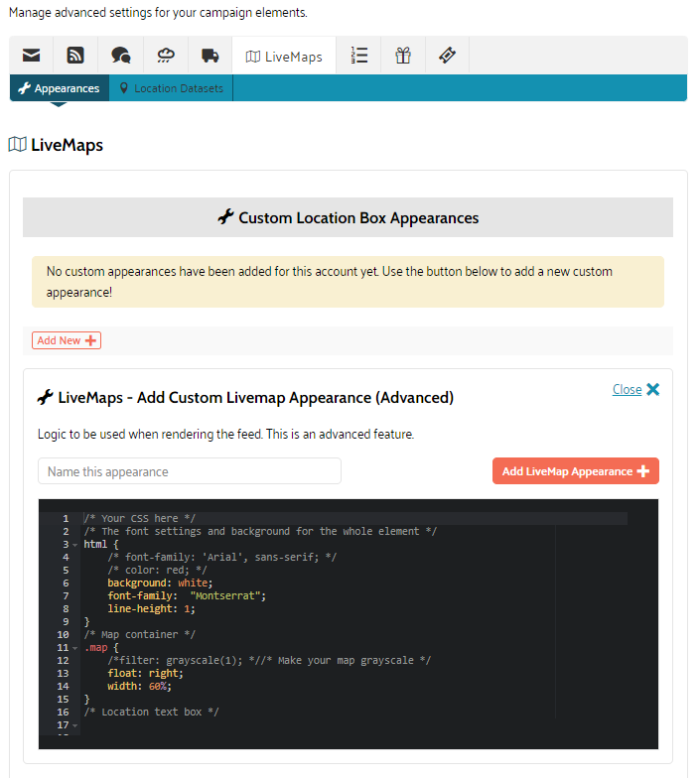The width and height of the screenshot is (700, 778).
Task: Open the weather cloud tab
Action: coord(165,56)
